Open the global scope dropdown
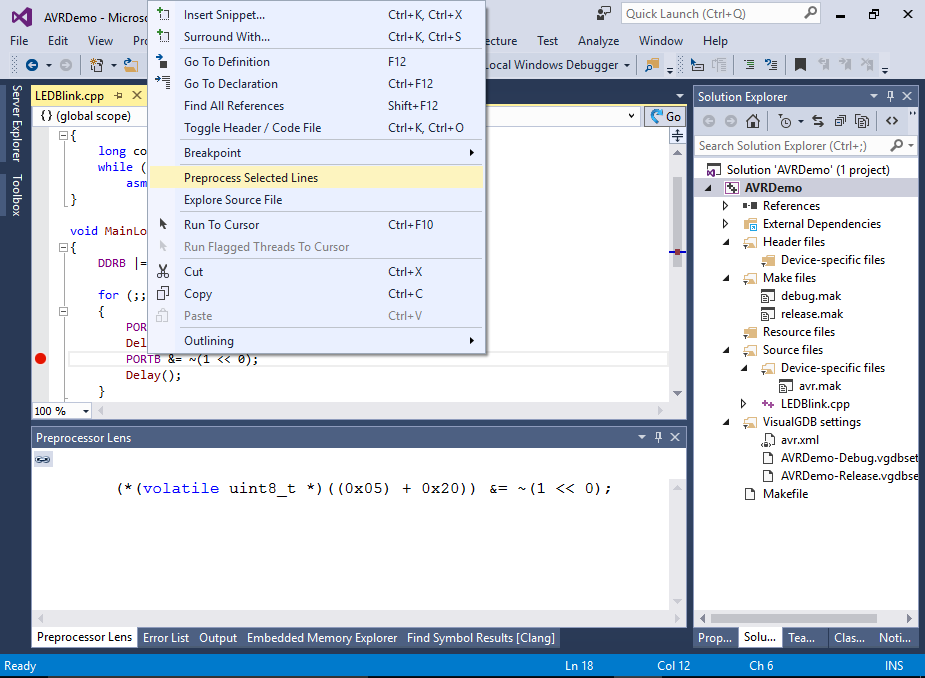The height and width of the screenshot is (678, 925). point(631,116)
